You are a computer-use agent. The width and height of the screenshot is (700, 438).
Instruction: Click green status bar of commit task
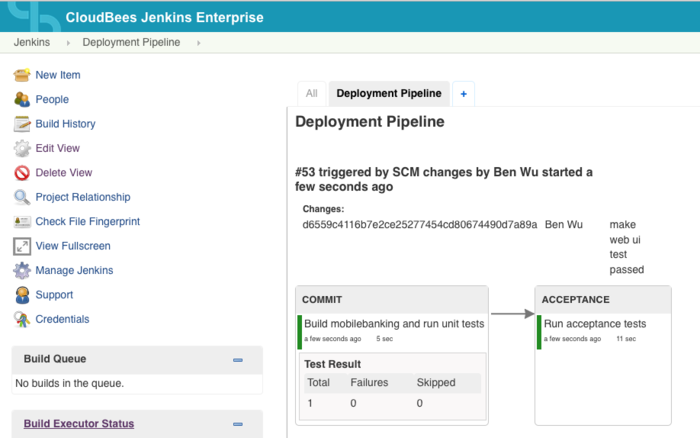(x=300, y=332)
